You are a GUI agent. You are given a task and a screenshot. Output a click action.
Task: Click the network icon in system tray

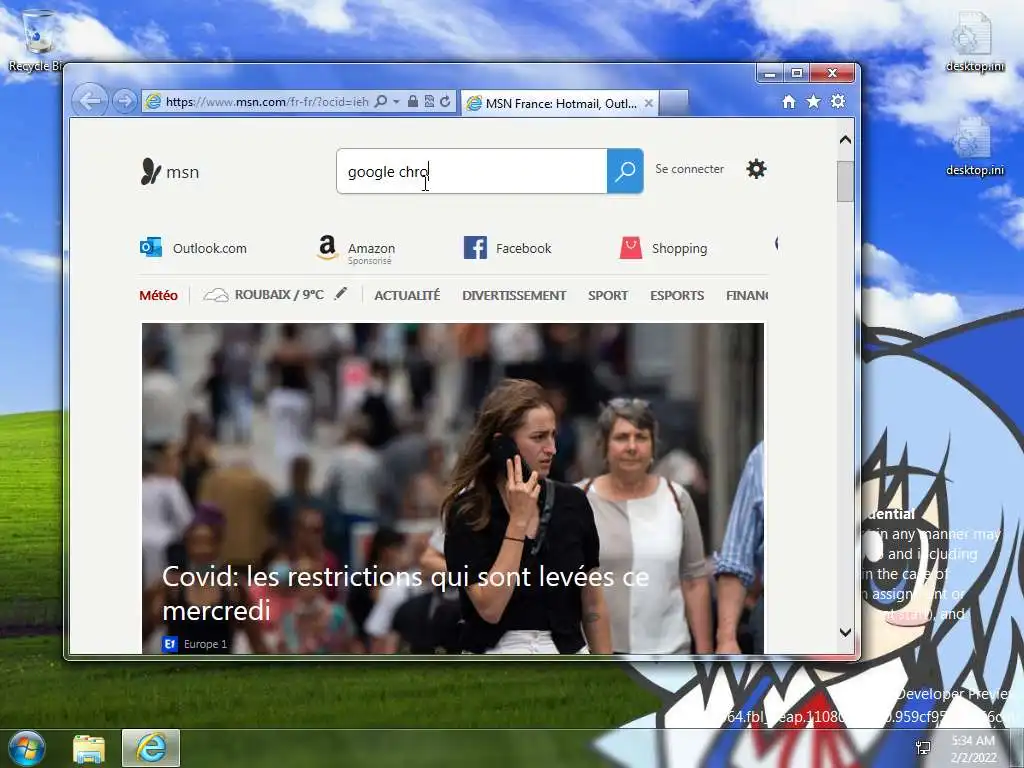click(x=923, y=748)
